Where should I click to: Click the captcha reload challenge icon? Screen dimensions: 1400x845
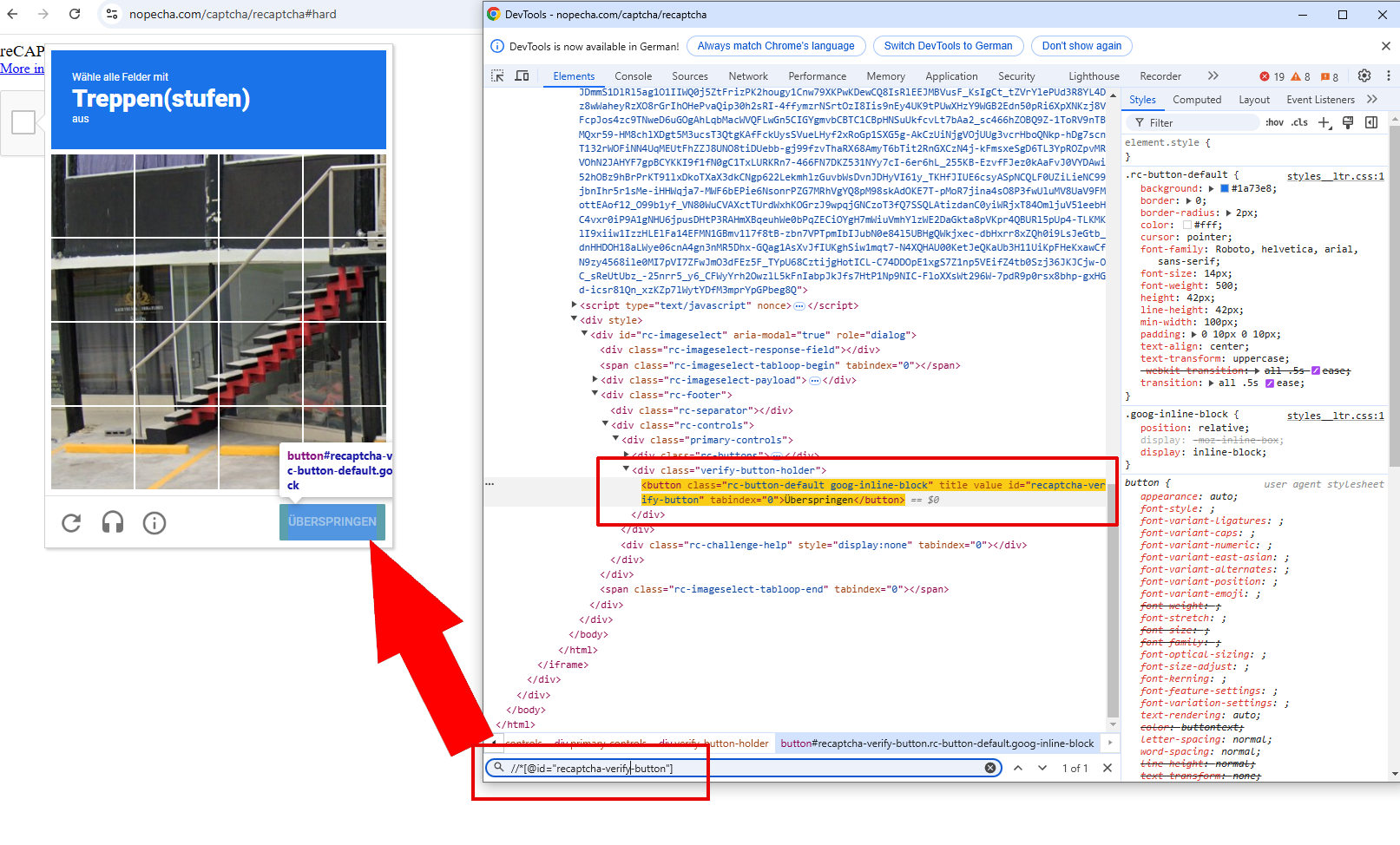coord(71,522)
